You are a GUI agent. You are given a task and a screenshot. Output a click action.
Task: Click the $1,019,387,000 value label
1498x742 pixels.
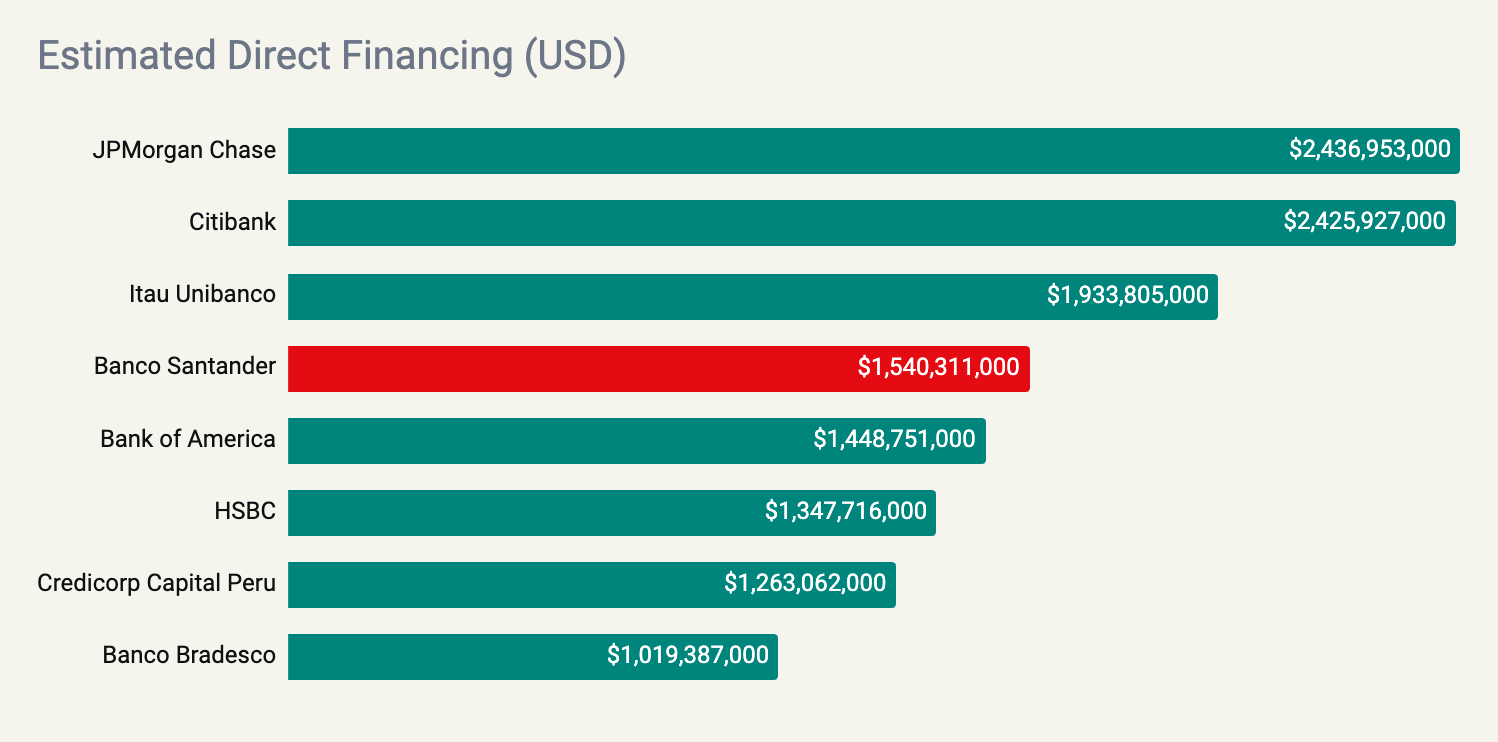coord(688,655)
